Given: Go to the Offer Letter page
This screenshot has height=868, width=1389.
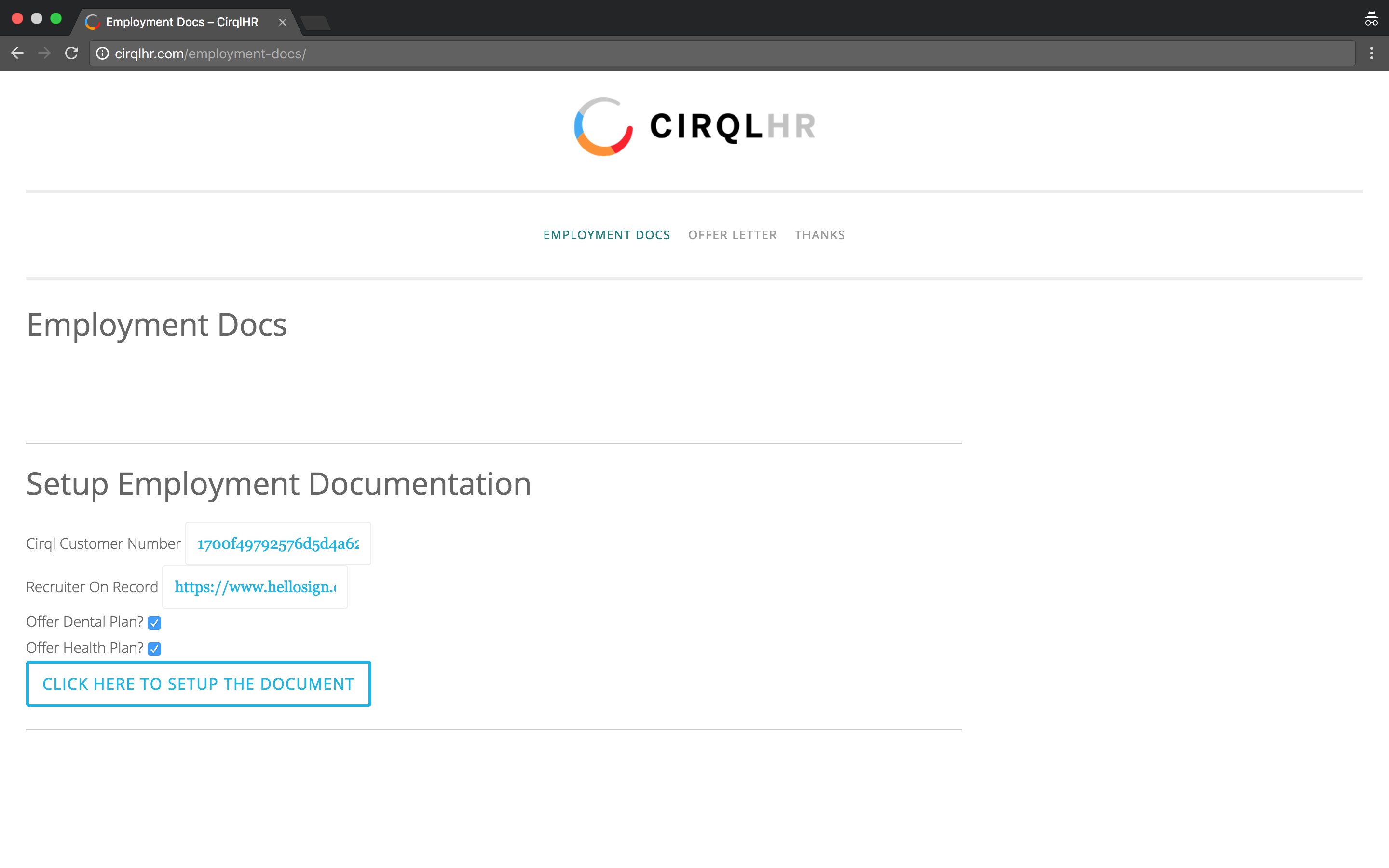Looking at the screenshot, I should coord(732,235).
